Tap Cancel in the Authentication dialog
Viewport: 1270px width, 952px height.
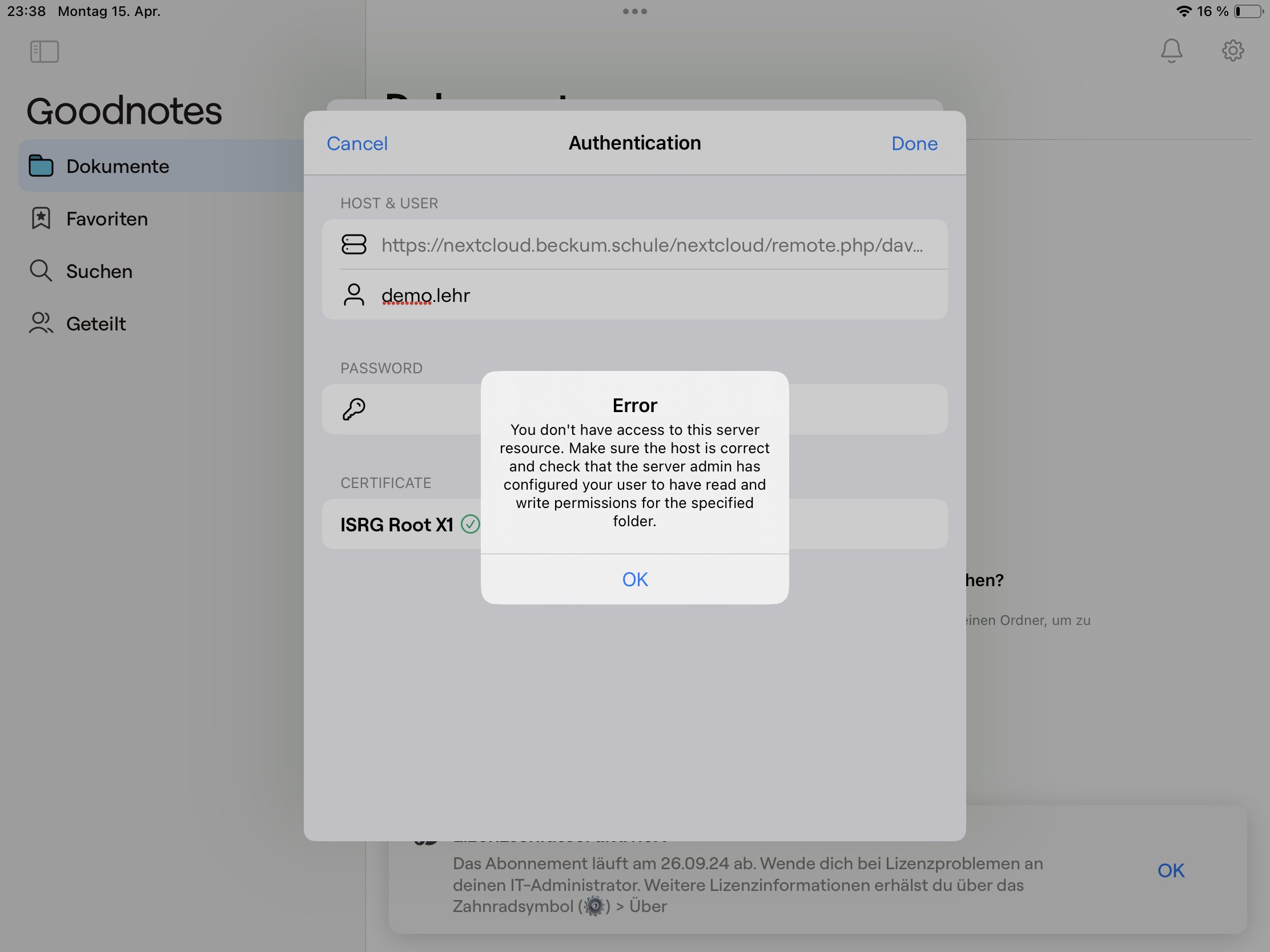(357, 143)
